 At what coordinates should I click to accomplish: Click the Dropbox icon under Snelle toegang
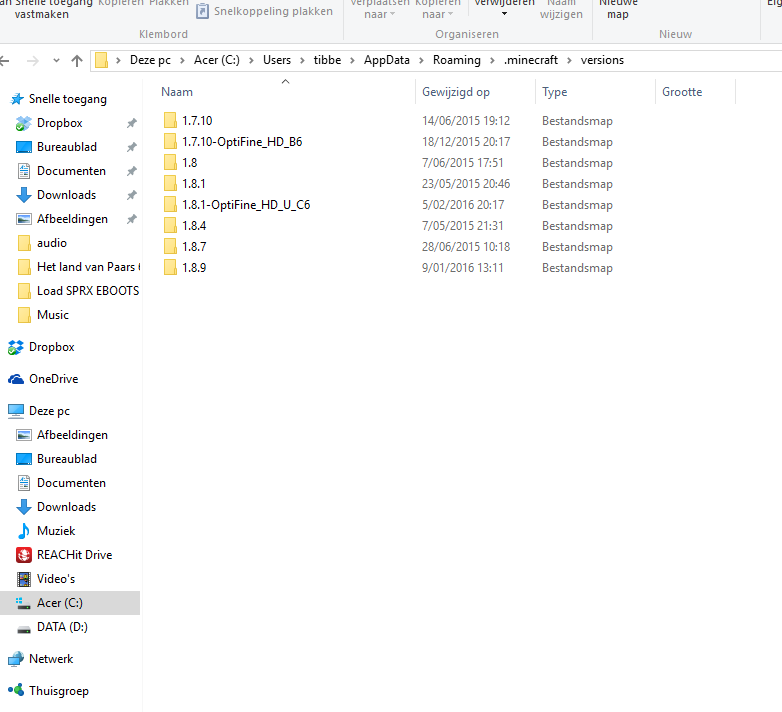[23, 123]
